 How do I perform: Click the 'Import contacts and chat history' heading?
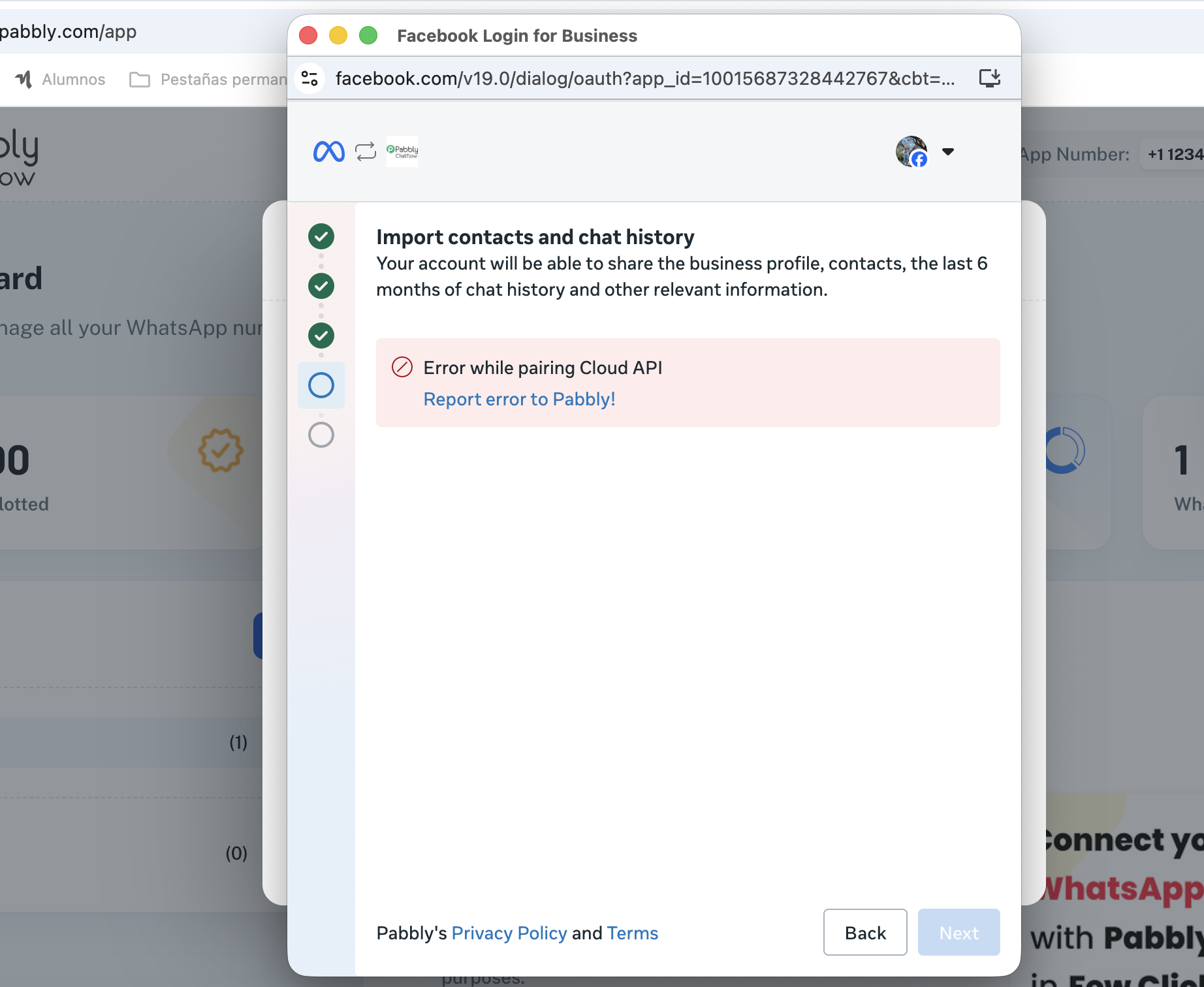click(535, 237)
